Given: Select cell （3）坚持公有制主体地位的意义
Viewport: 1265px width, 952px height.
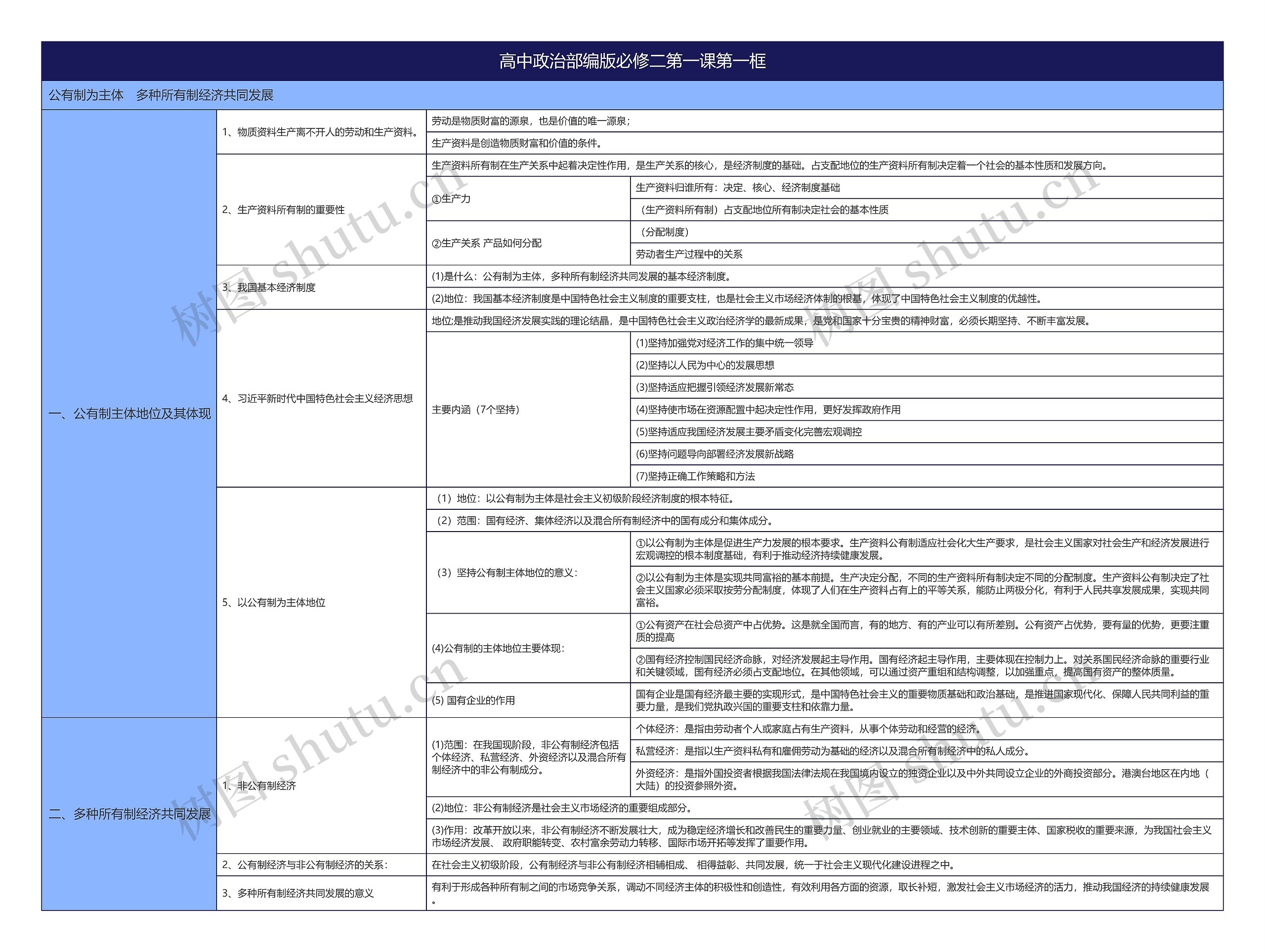Looking at the screenshot, I should point(528,573).
